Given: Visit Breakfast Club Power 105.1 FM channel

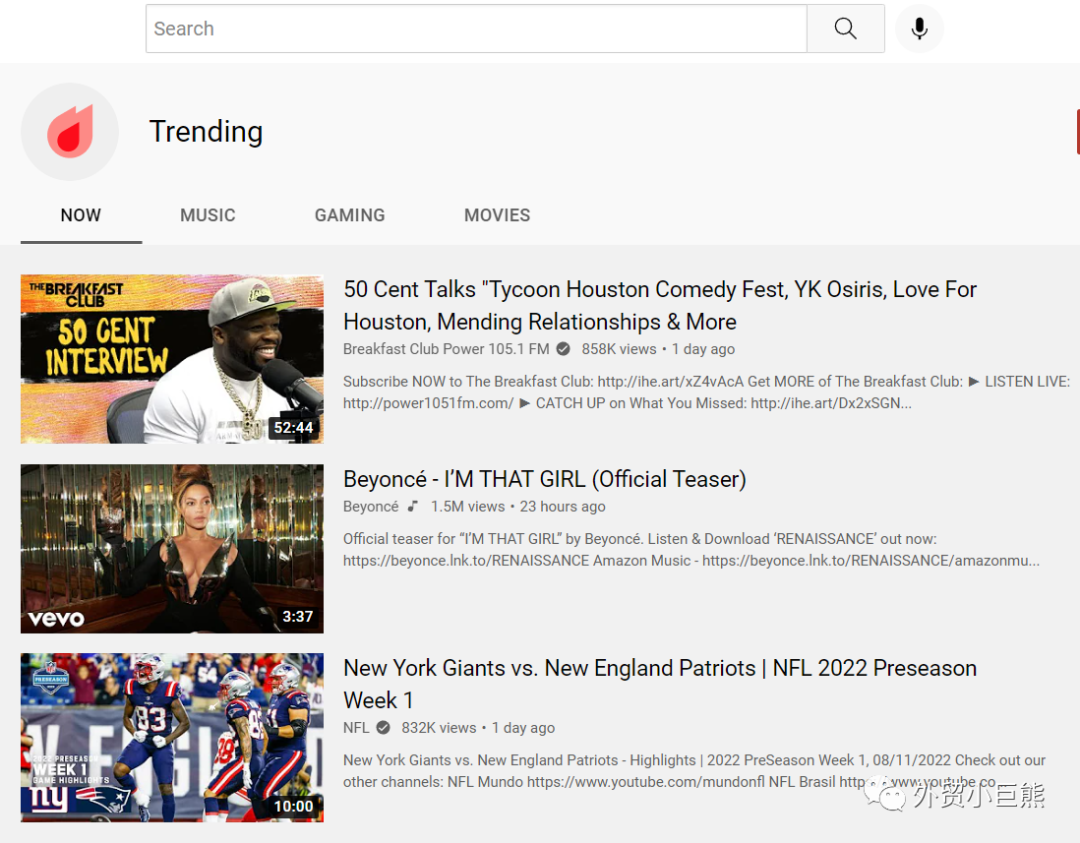Looking at the screenshot, I should 446,348.
